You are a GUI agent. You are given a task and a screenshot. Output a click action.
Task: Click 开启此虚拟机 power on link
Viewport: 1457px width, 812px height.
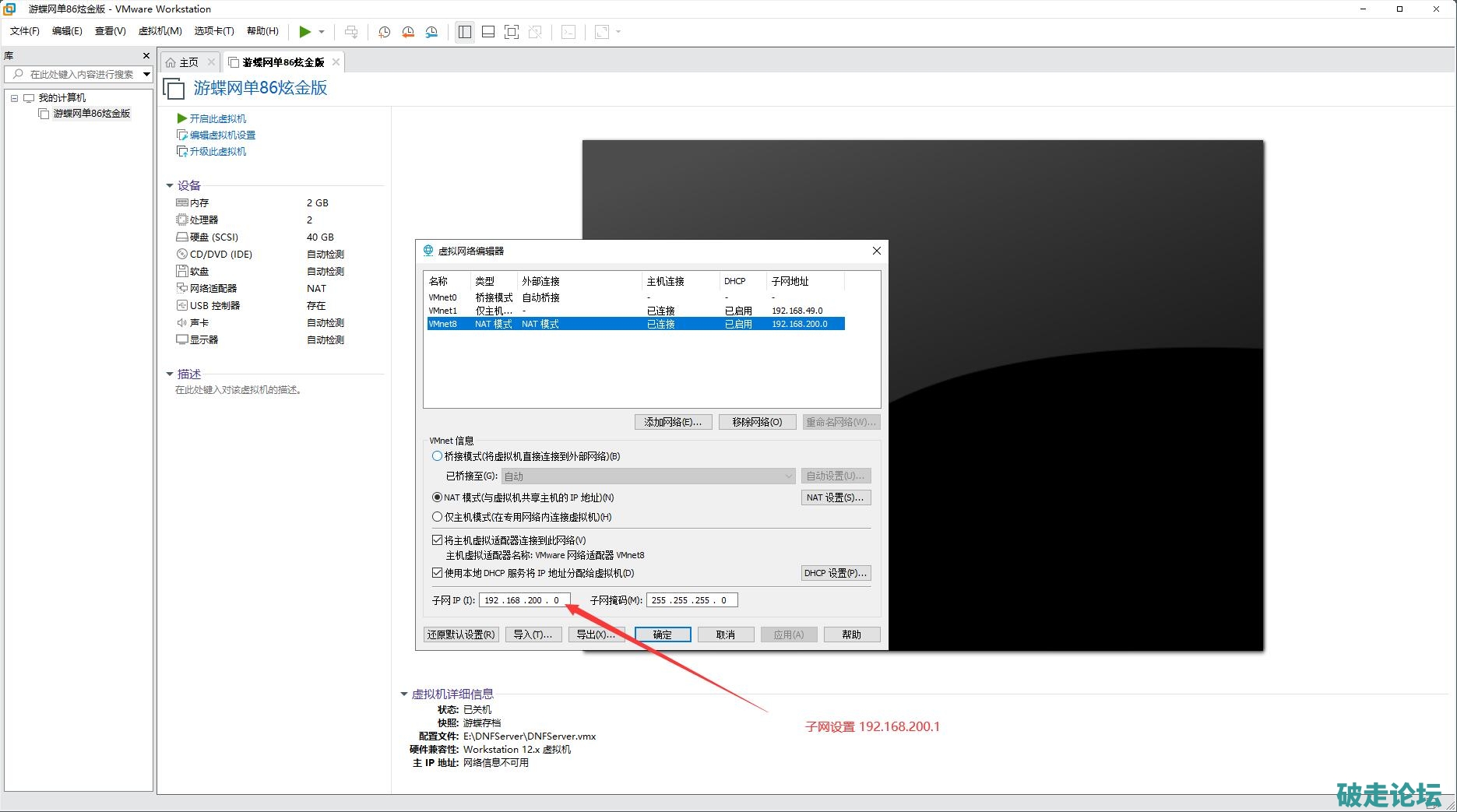tap(217, 118)
